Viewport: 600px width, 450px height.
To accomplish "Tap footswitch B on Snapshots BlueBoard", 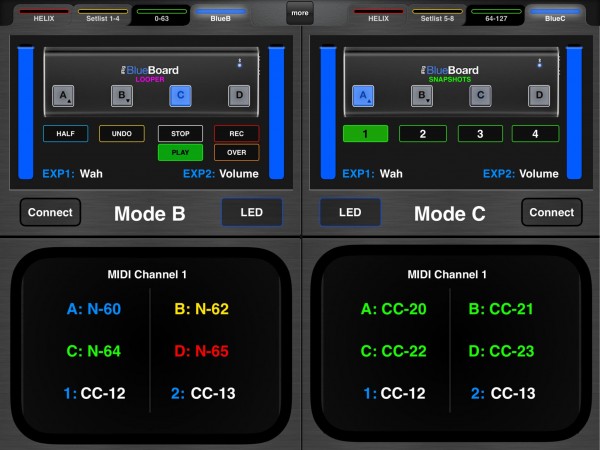I will point(422,96).
